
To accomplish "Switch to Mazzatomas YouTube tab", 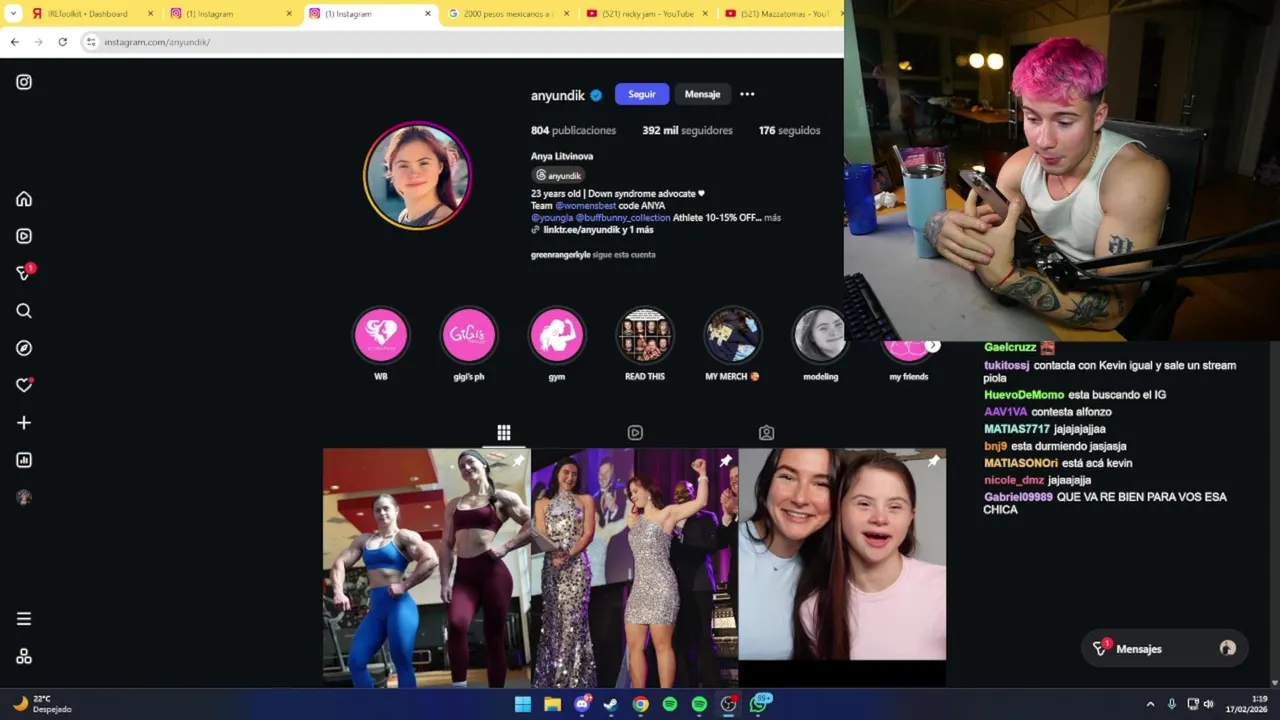I will tap(784, 14).
